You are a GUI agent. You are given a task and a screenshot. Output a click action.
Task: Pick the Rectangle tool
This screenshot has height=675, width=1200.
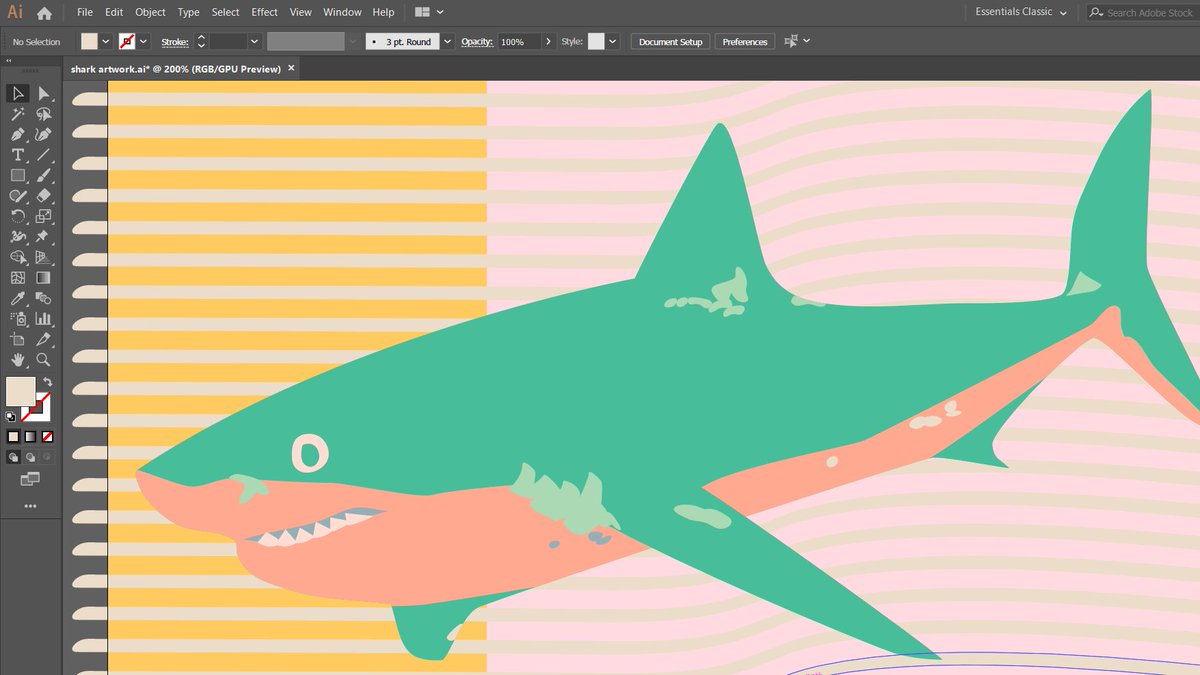(x=18, y=175)
